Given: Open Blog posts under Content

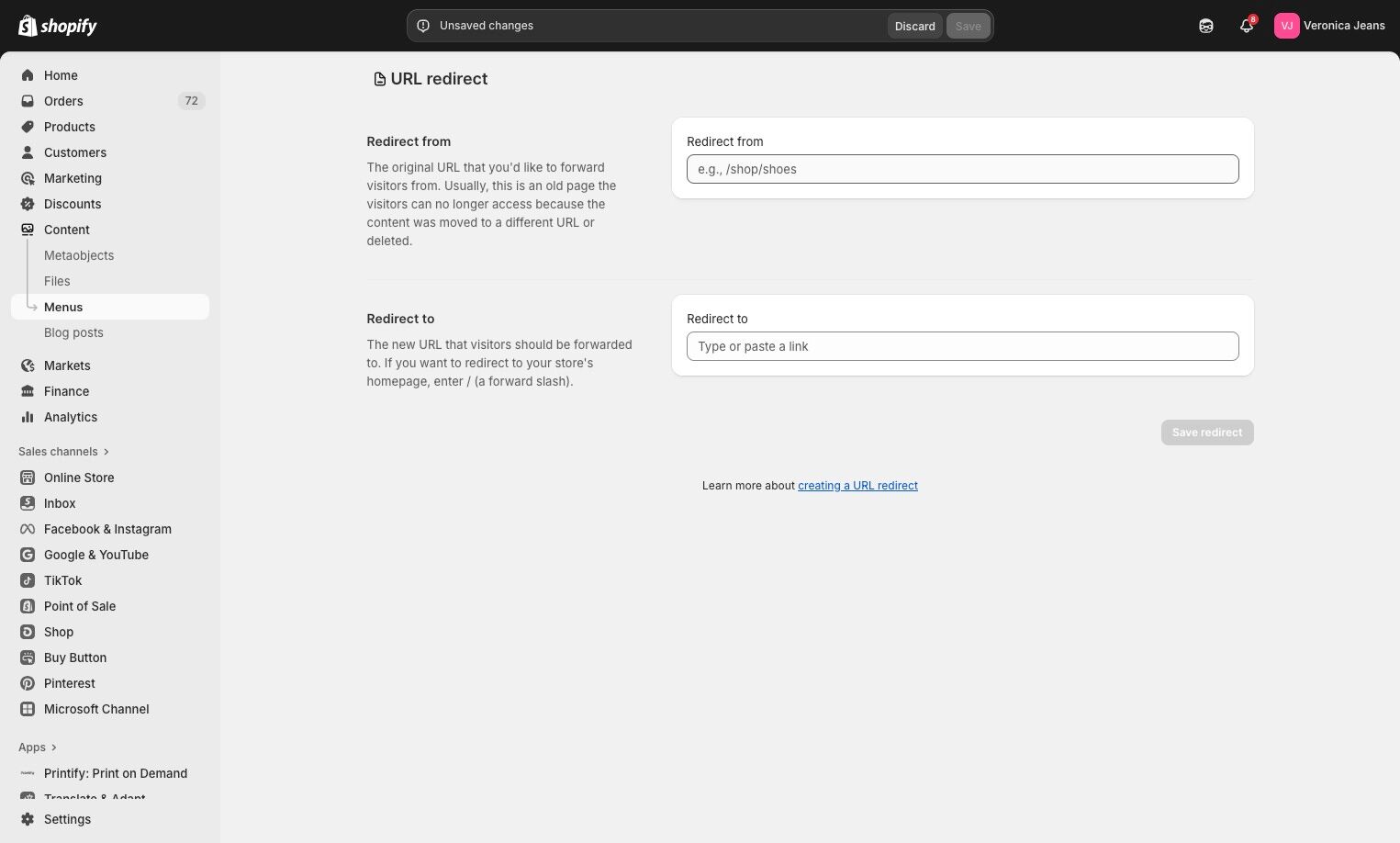Looking at the screenshot, I should click(x=73, y=332).
